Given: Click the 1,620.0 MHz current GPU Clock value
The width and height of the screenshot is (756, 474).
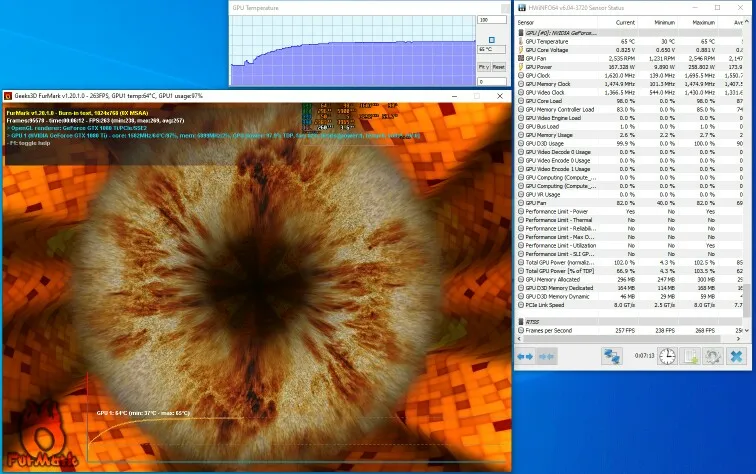Looking at the screenshot, I should pos(620,76).
